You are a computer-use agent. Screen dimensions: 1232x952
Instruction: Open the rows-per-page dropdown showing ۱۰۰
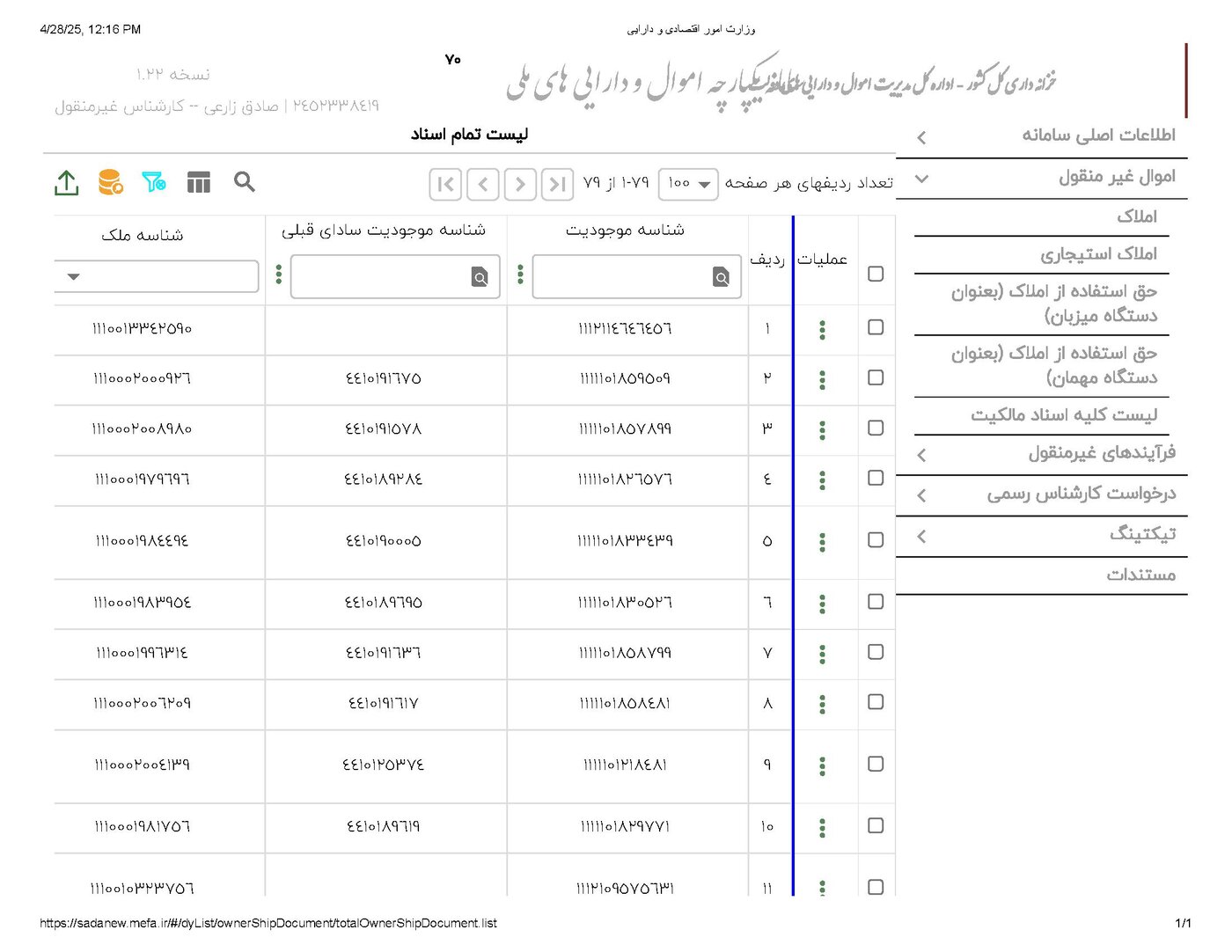(x=688, y=184)
